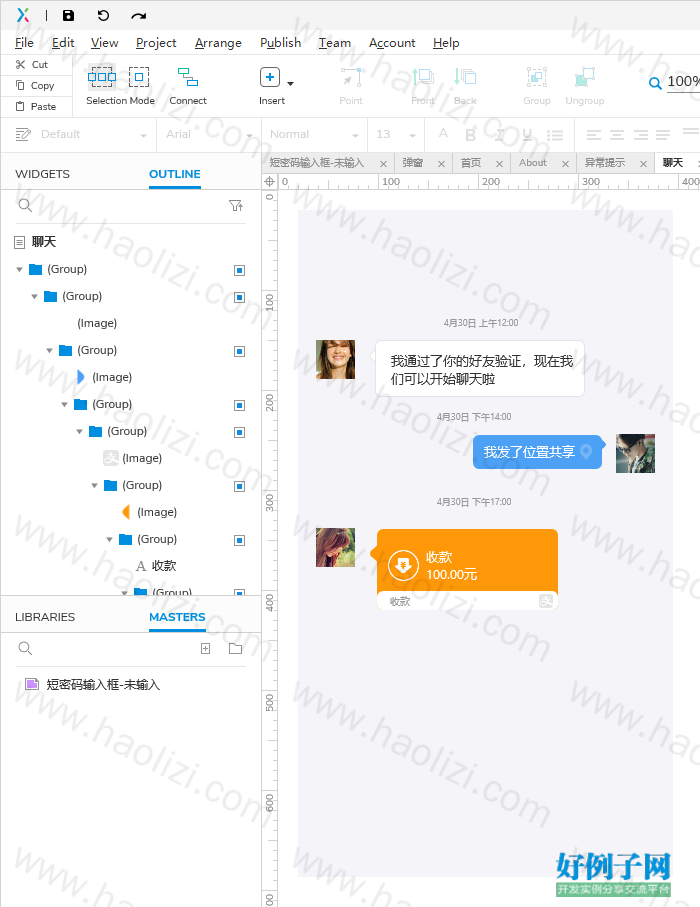Align text left icon

point(594,135)
